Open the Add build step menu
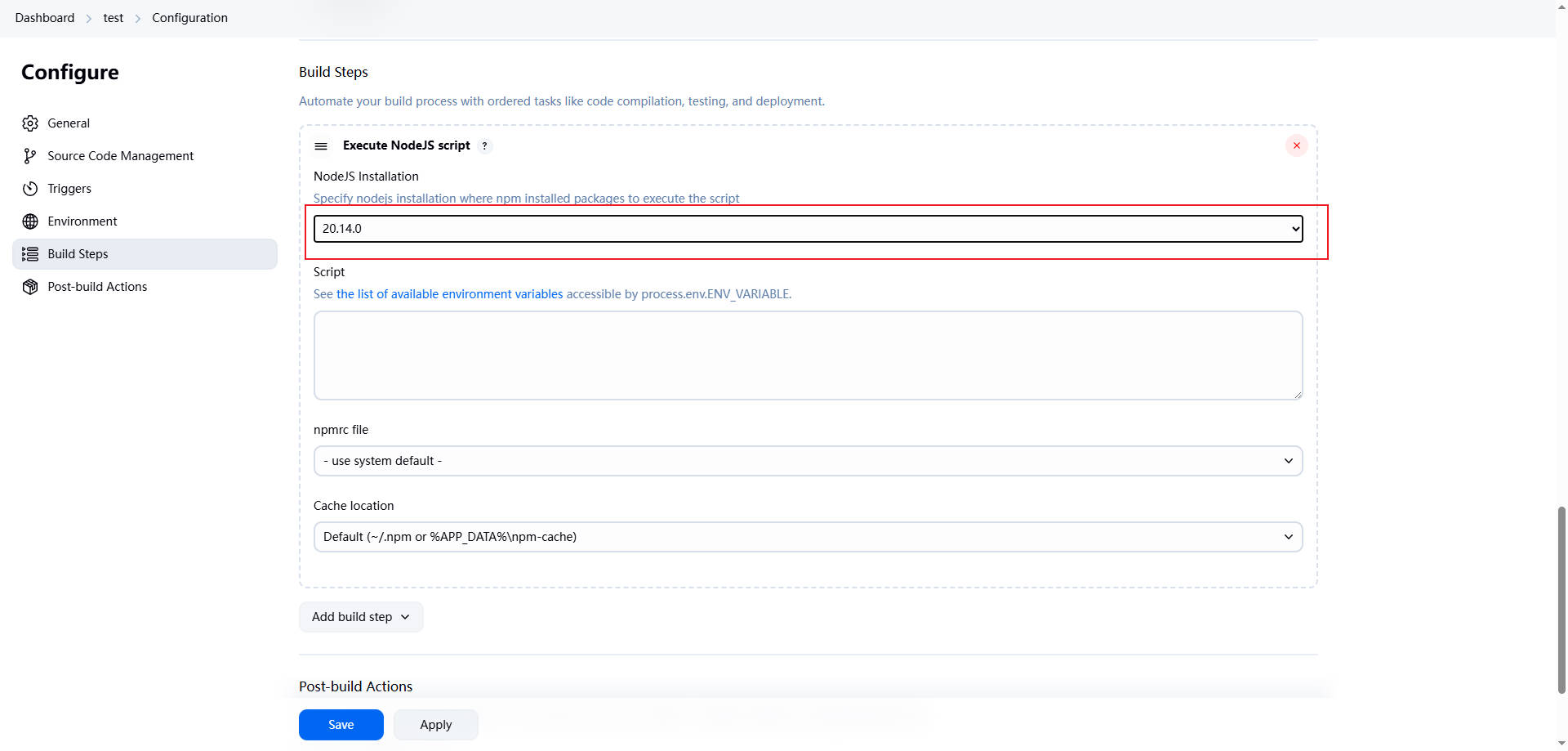1568x751 pixels. point(360,617)
